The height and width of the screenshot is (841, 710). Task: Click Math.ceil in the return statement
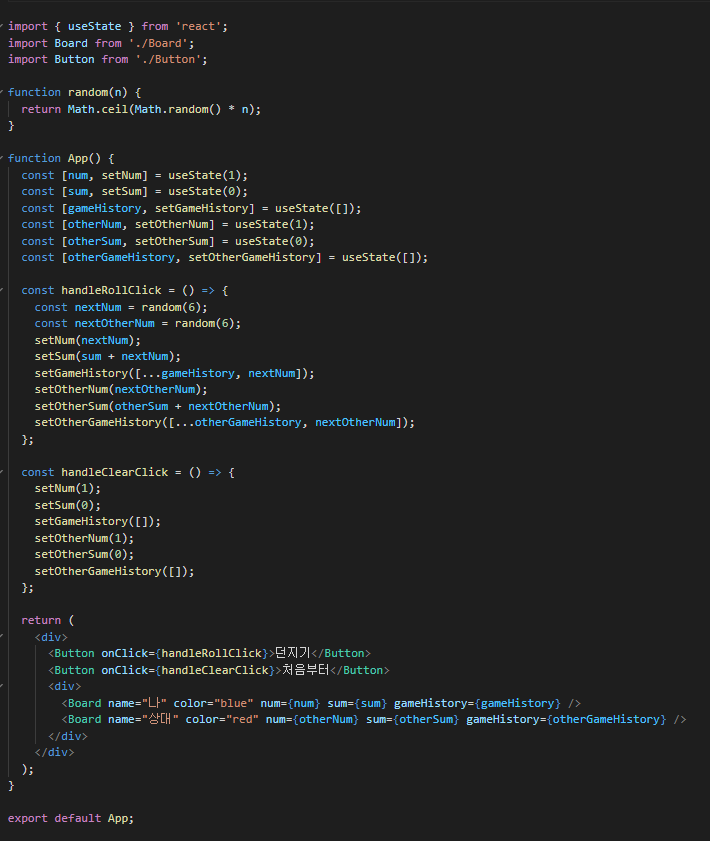pyautogui.click(x=98, y=109)
